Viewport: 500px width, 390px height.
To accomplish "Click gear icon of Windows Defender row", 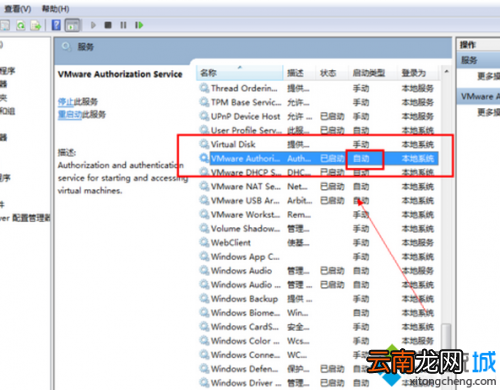I will coord(204,368).
